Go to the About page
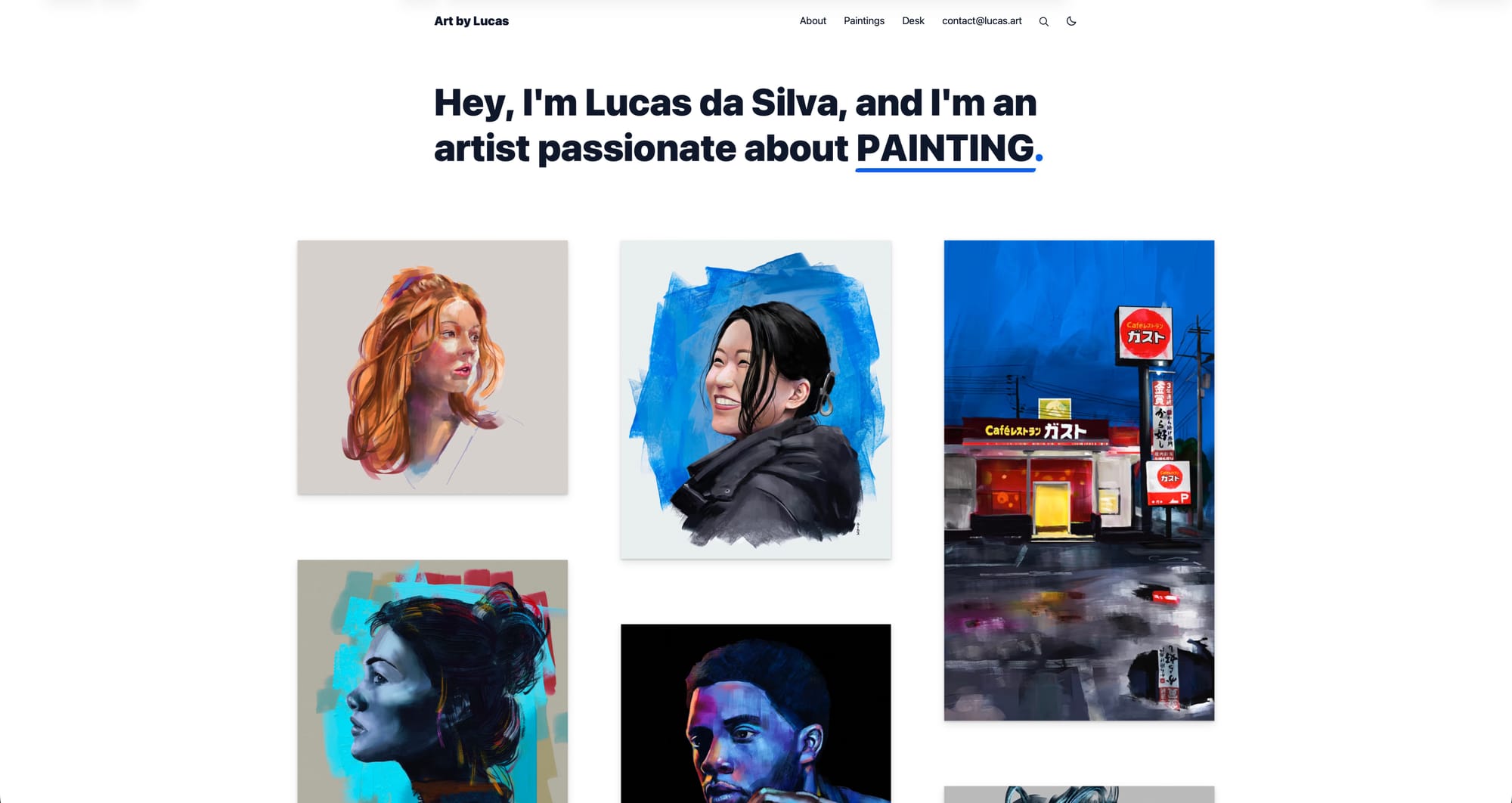The image size is (1512, 803). 813,21
